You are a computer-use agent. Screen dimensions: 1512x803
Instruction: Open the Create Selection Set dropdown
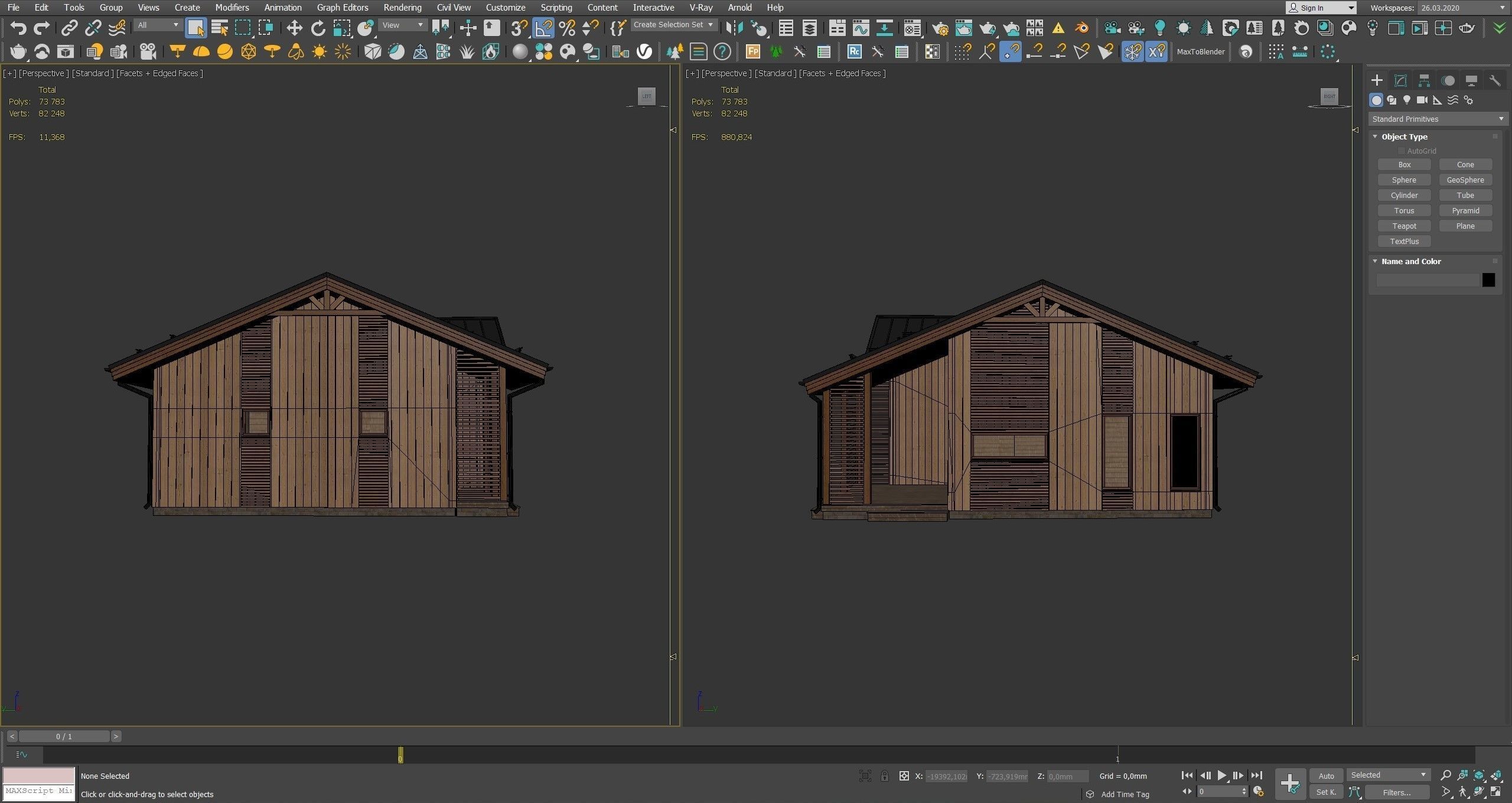673,25
